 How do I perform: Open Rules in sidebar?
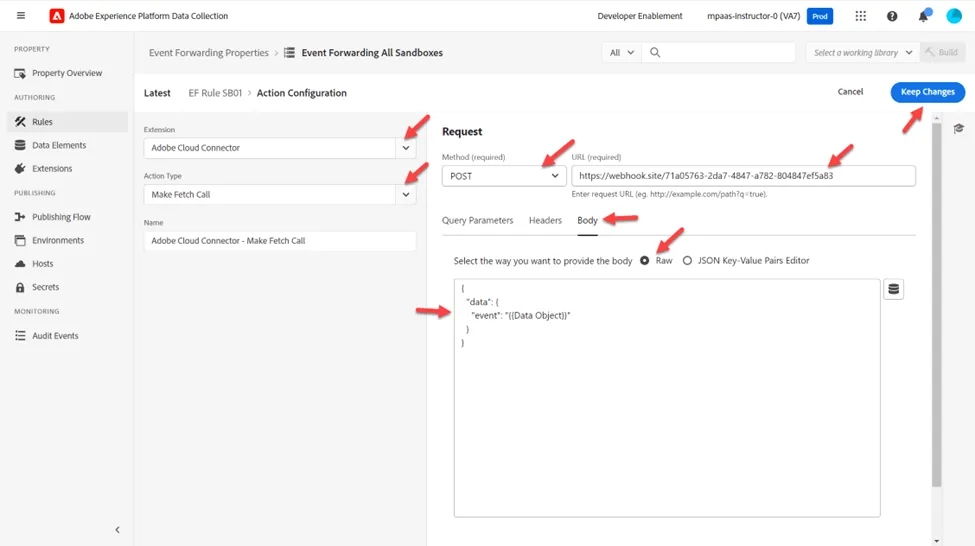pyautogui.click(x=67, y=122)
